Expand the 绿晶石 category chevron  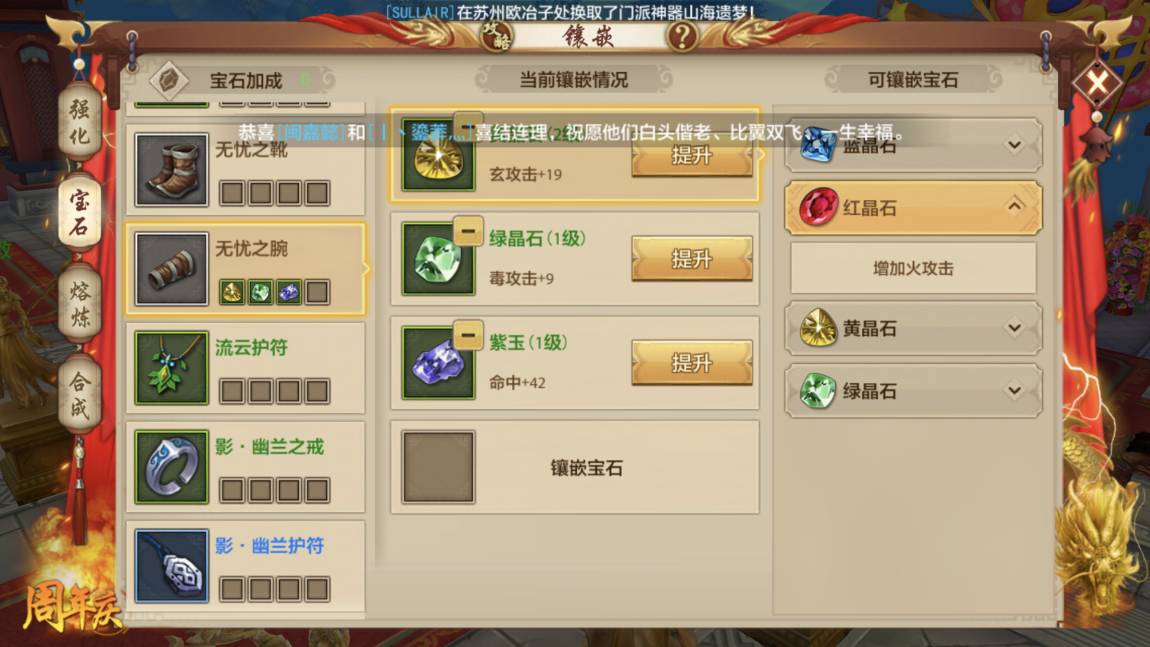tap(1014, 390)
